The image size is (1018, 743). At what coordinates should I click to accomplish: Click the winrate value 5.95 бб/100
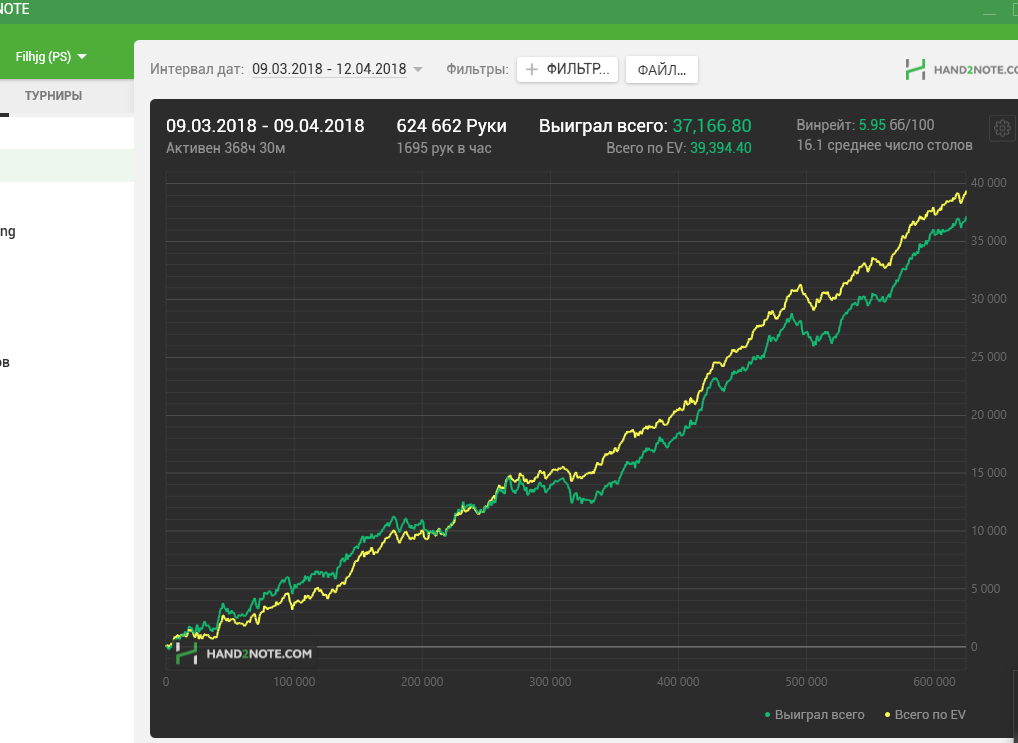pyautogui.click(x=896, y=125)
